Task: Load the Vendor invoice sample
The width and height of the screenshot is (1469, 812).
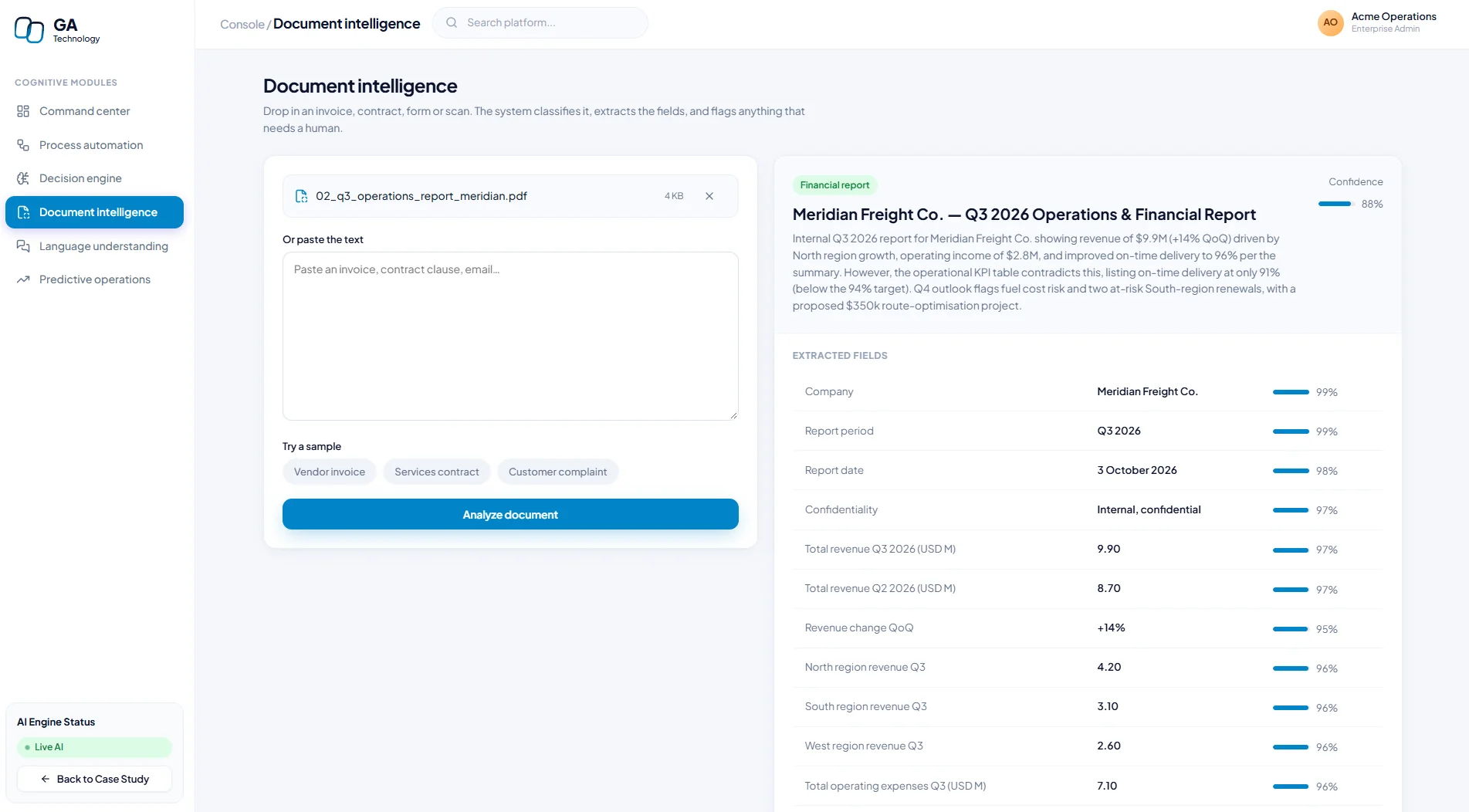Action: 330,472
